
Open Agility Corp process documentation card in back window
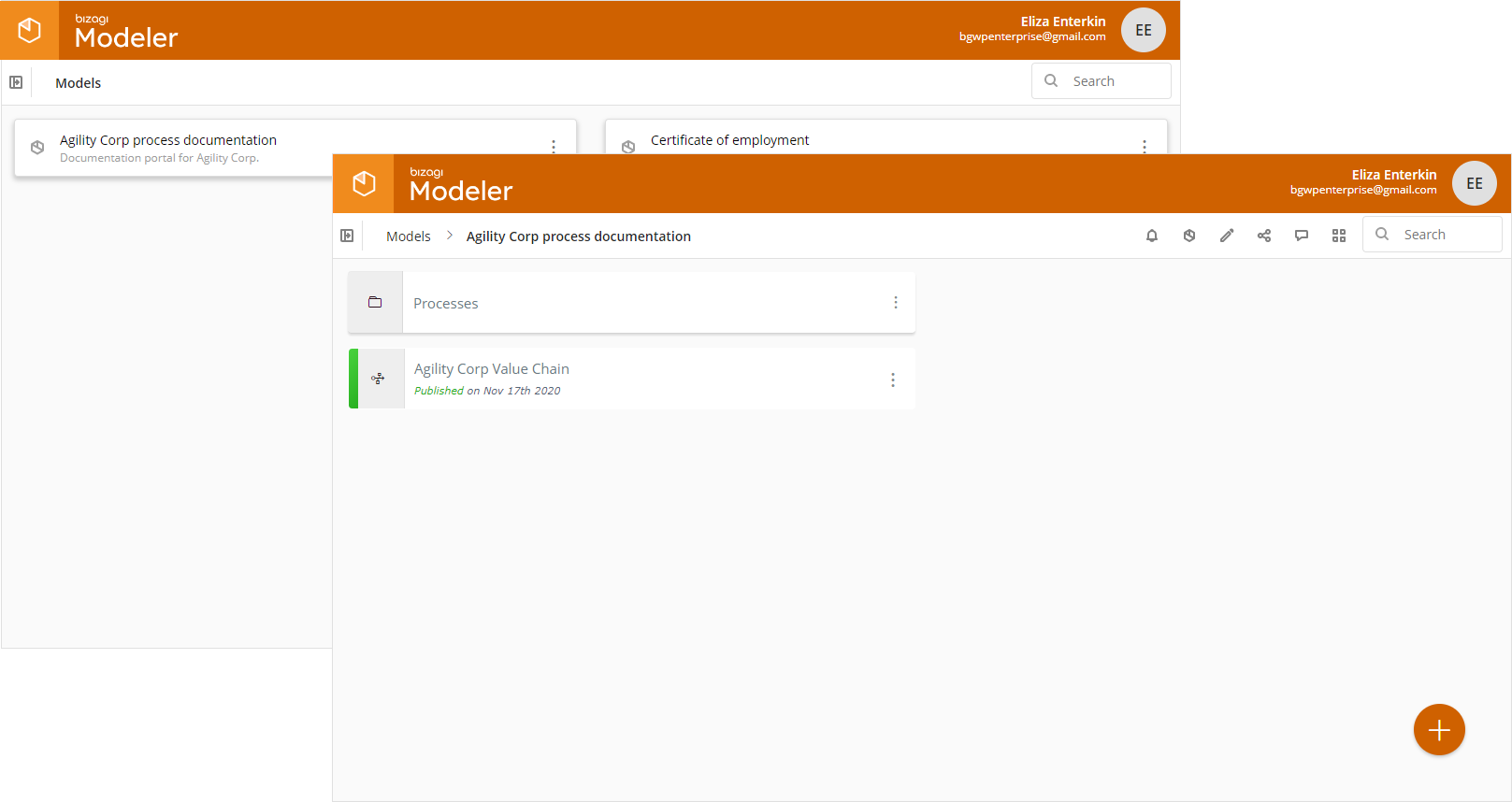295,148
